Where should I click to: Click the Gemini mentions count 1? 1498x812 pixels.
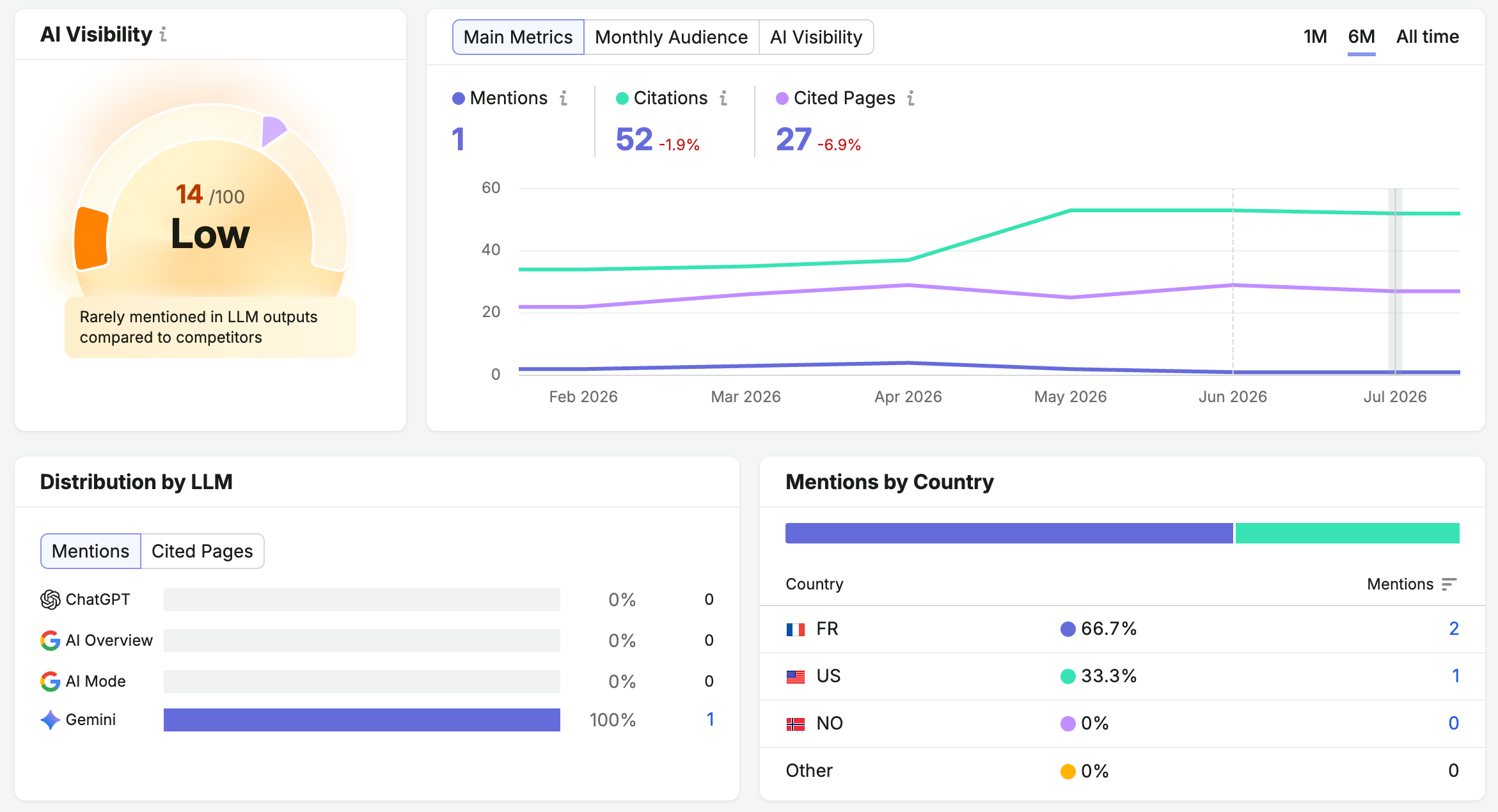710,720
